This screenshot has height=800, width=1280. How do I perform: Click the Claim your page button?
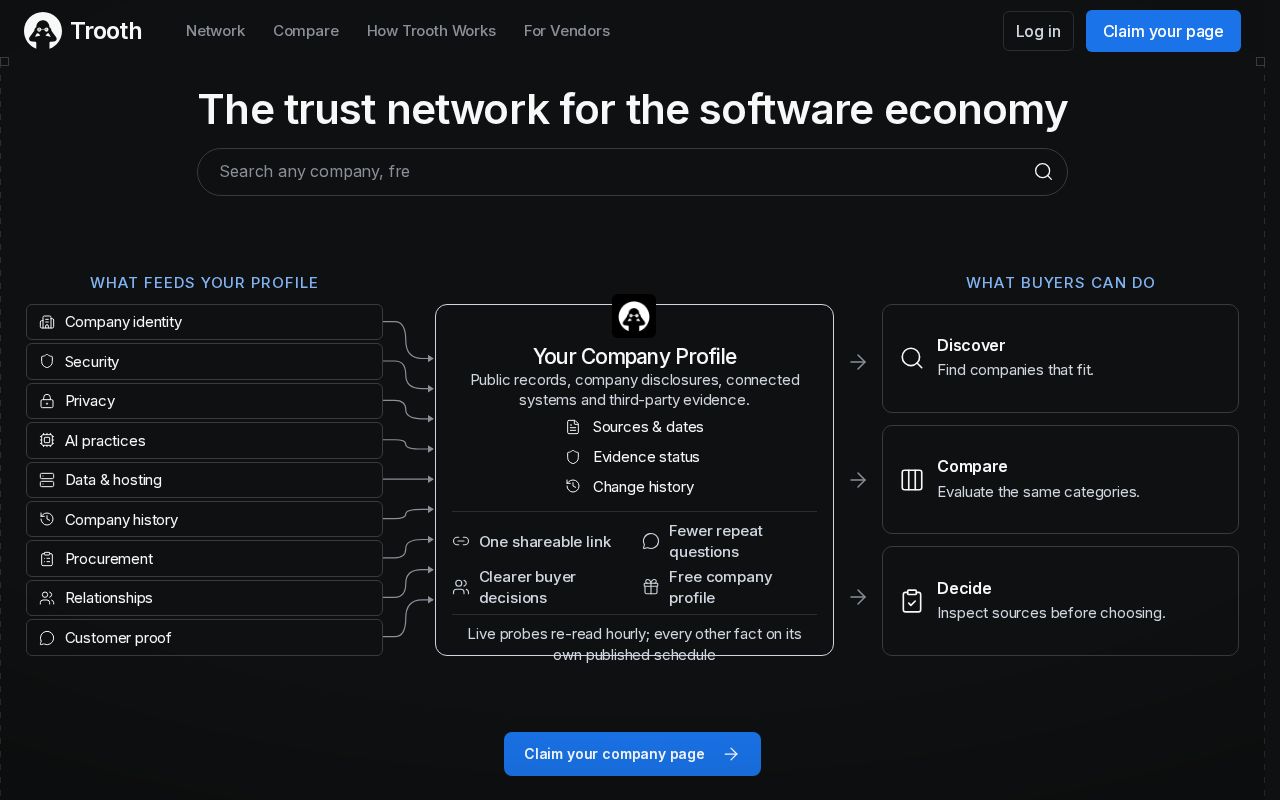click(x=1163, y=31)
